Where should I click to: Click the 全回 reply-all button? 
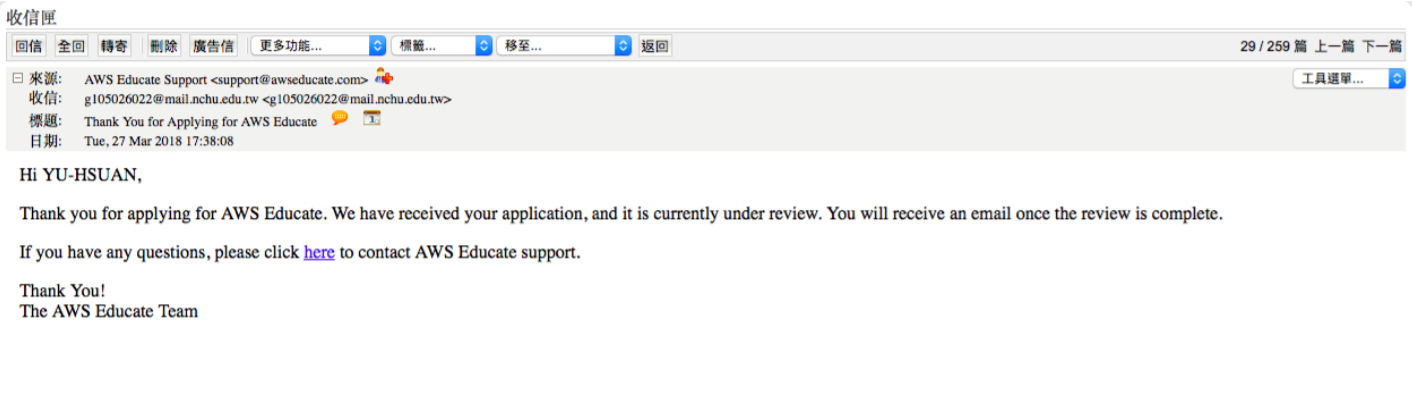point(72,46)
